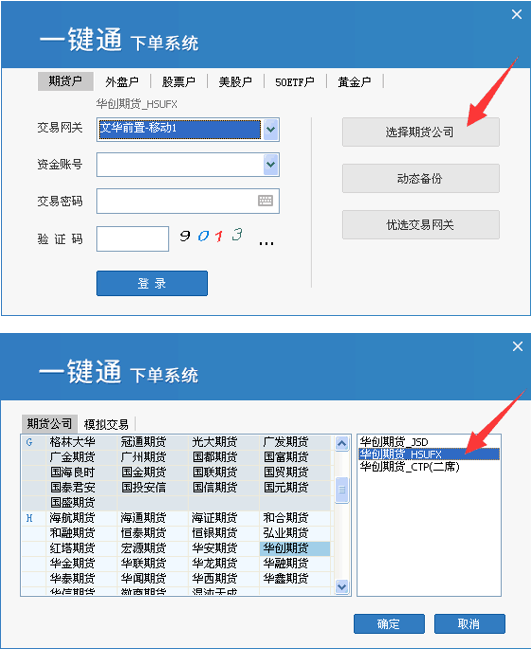Expand the 交易网关 dropdown arrow
Viewport: 531px width, 649px height.
[271, 130]
